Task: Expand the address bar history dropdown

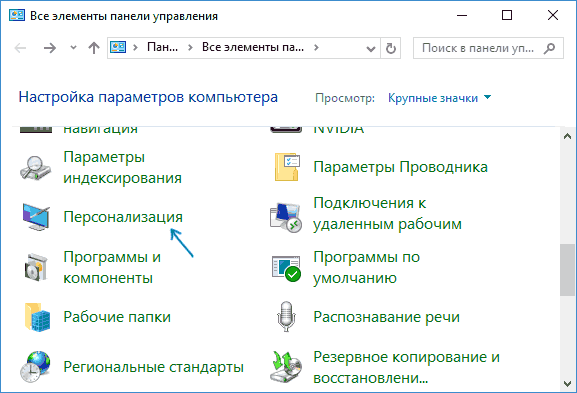Action: 371,49
